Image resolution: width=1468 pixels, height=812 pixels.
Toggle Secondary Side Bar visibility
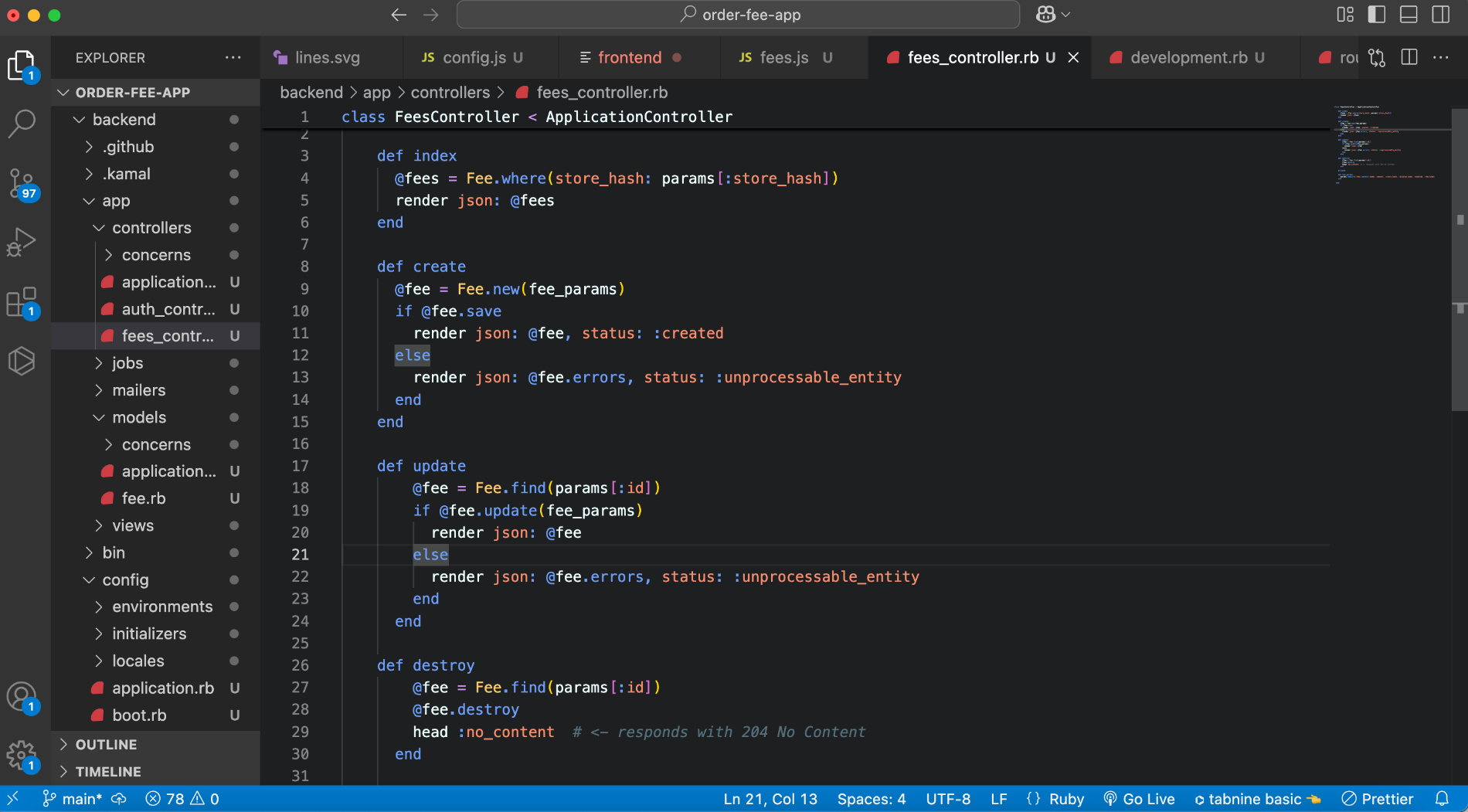click(1441, 15)
